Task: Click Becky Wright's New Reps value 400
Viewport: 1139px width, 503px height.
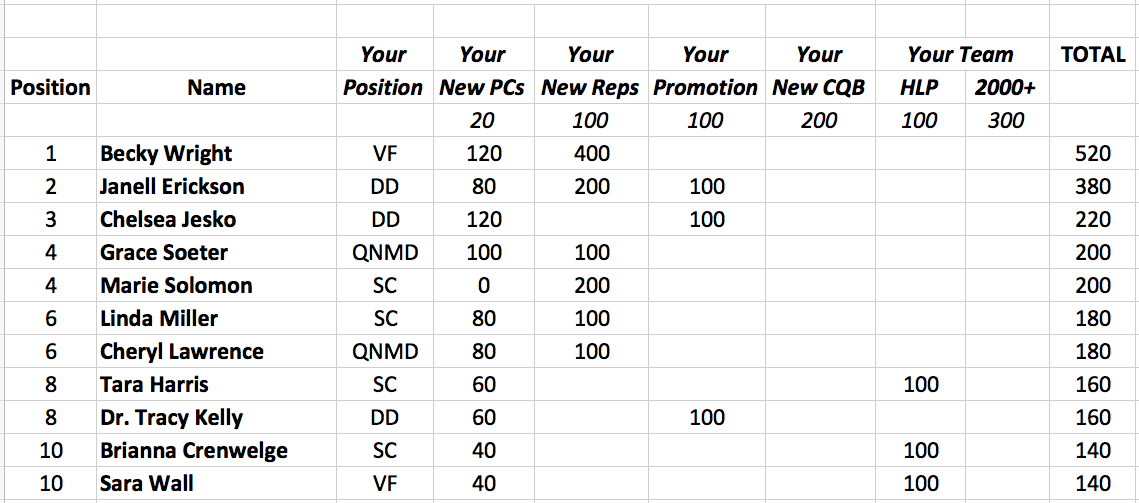Action: click(x=590, y=154)
